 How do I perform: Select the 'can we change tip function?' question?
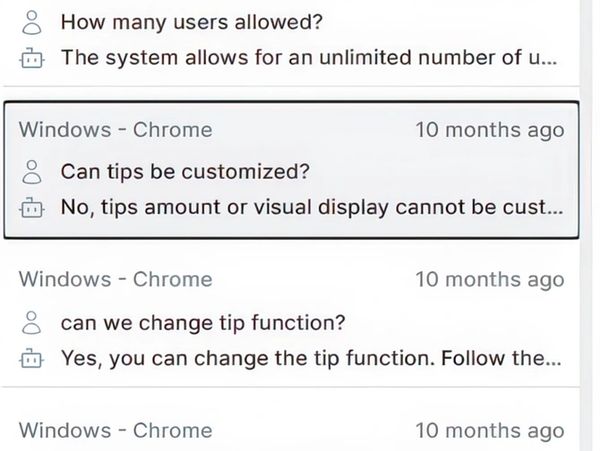point(203,322)
